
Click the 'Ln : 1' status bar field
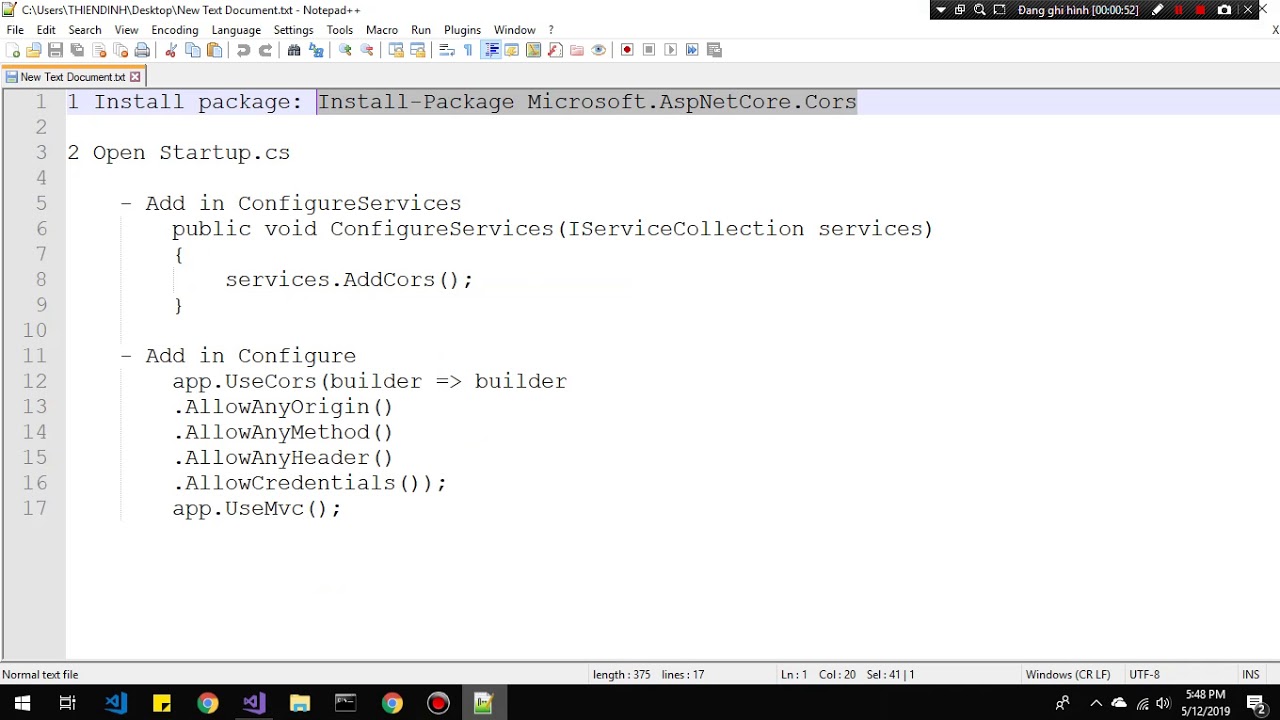pos(794,675)
